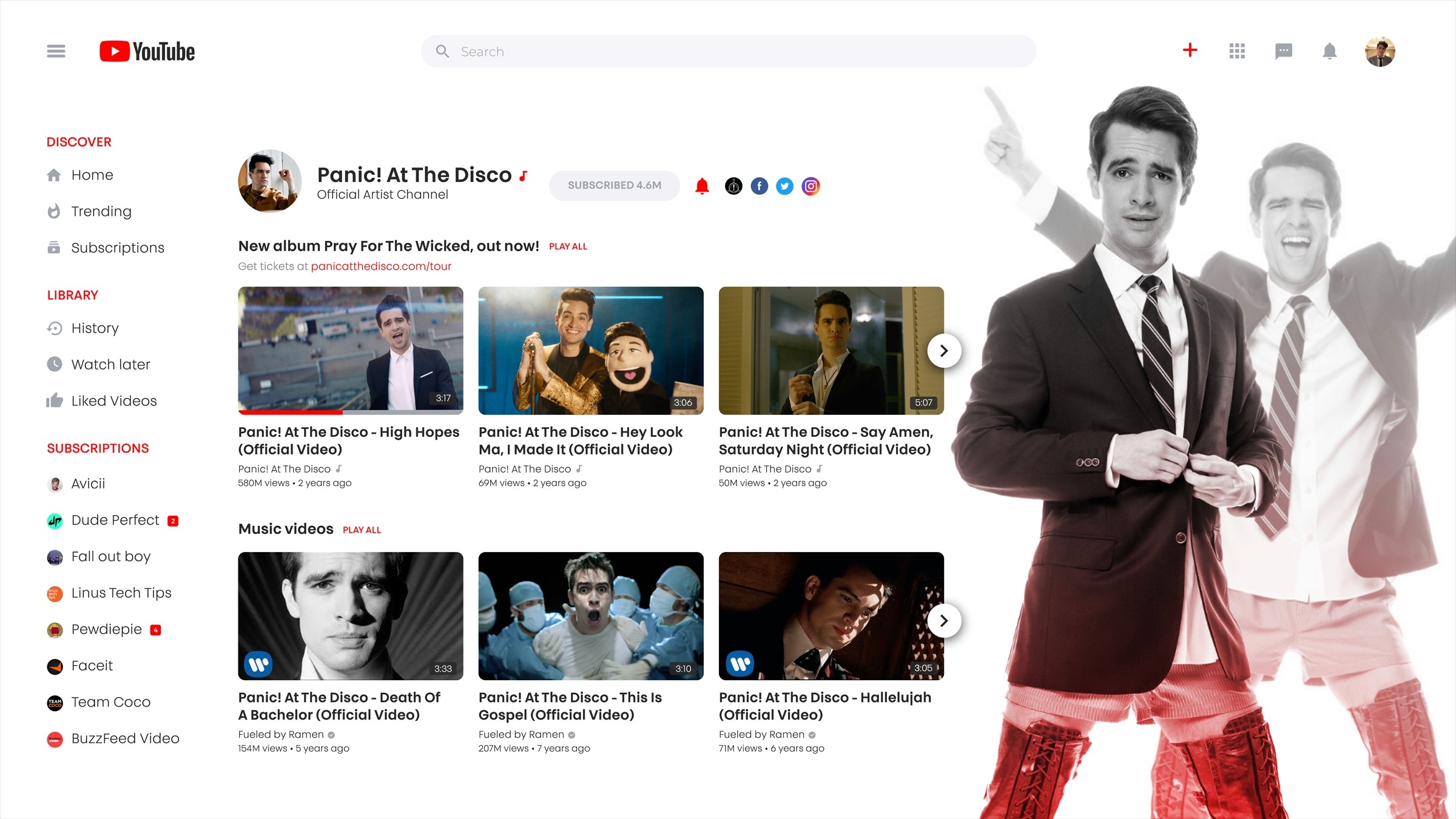Click the YouTube logo

147,52
